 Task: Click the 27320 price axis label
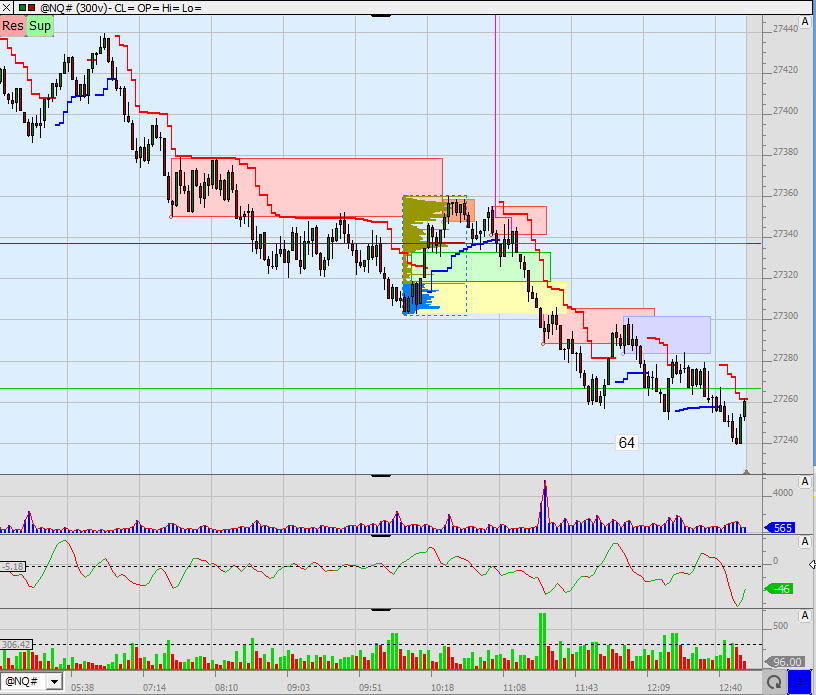[785, 275]
